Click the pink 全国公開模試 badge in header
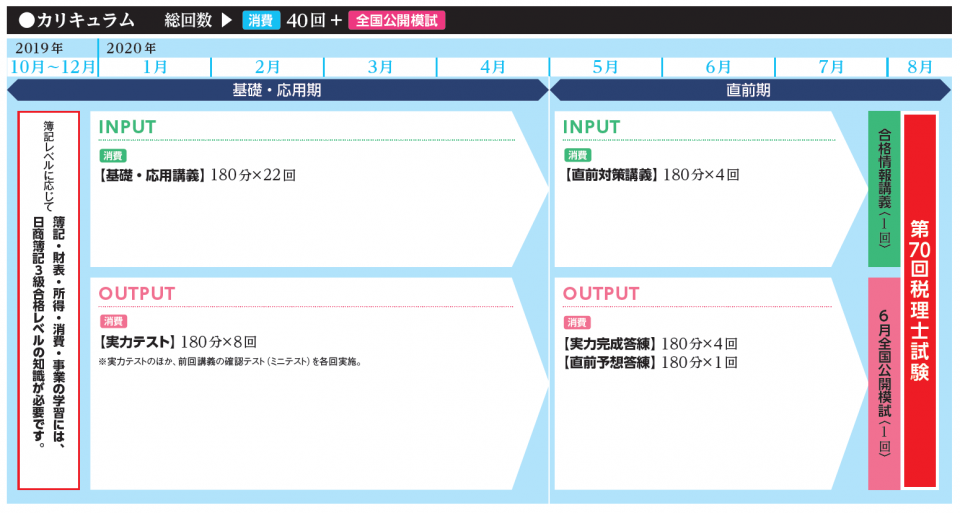This screenshot has height=513, width=960. 397,20
